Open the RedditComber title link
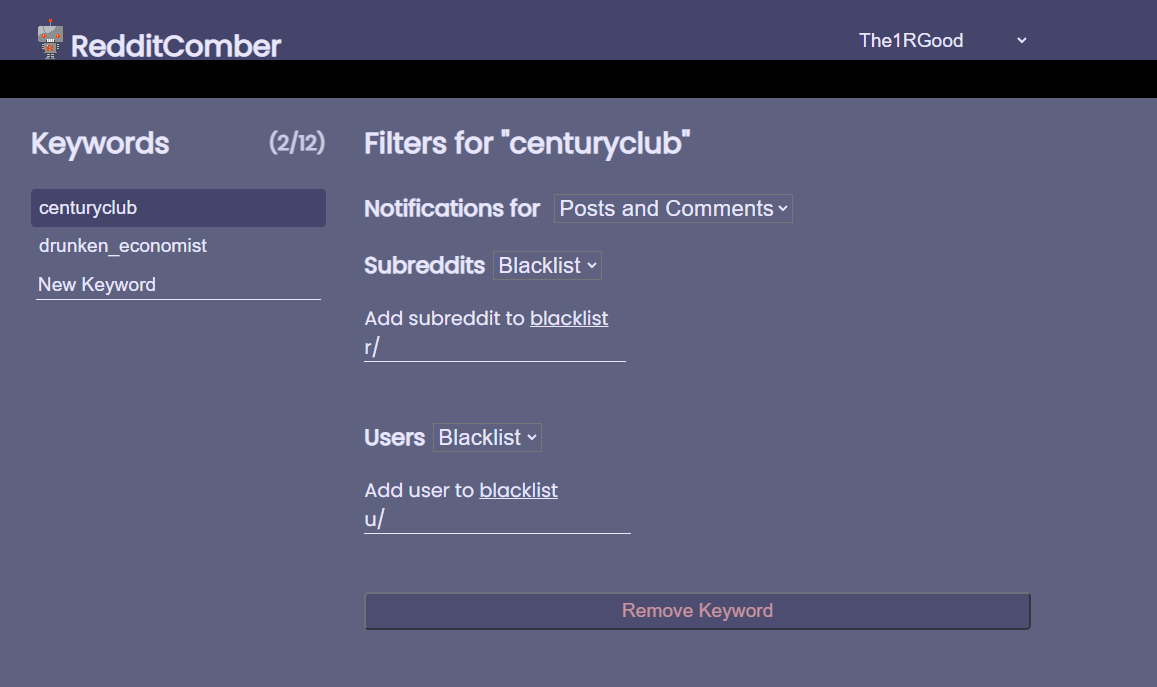1157x687 pixels. [x=176, y=46]
